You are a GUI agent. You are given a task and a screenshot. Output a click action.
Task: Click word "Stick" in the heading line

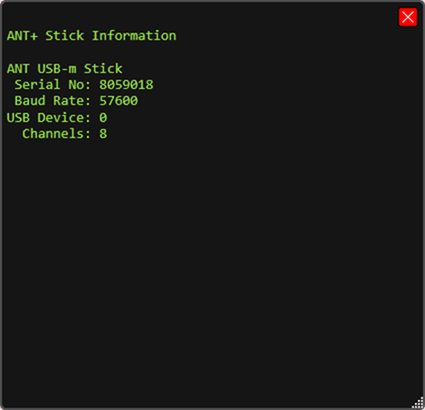tap(65, 36)
